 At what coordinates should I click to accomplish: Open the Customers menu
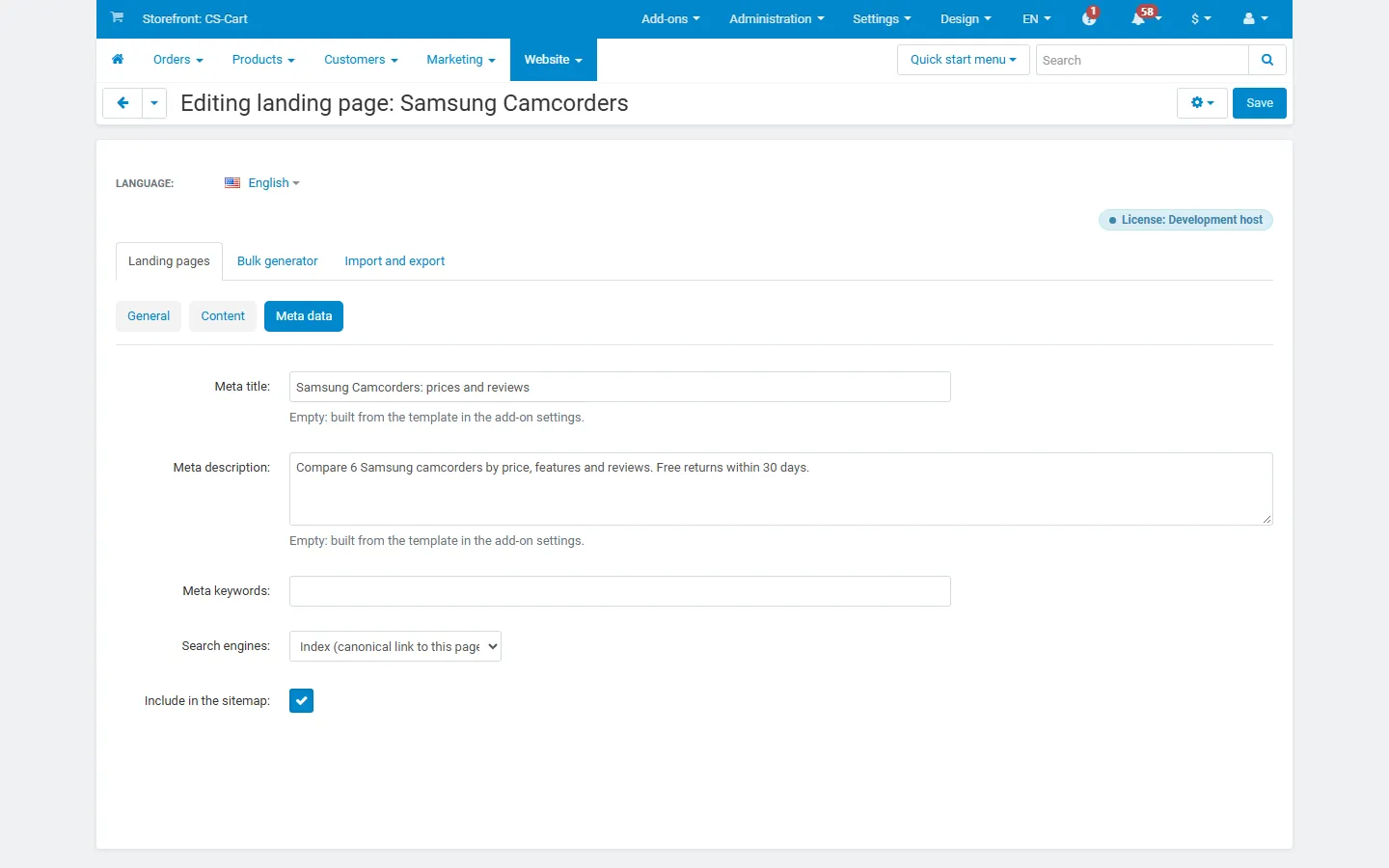[x=361, y=60]
